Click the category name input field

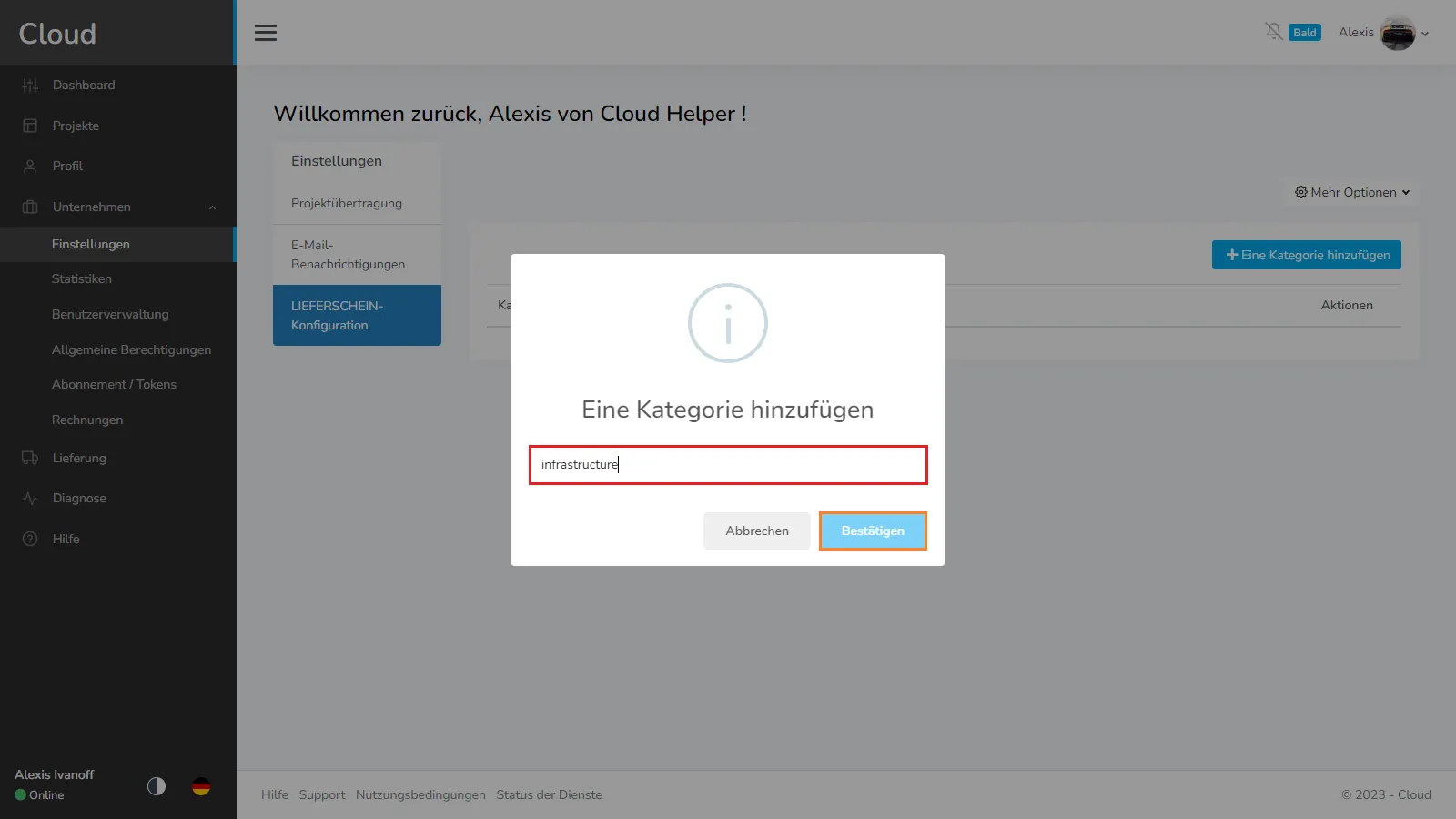click(728, 465)
